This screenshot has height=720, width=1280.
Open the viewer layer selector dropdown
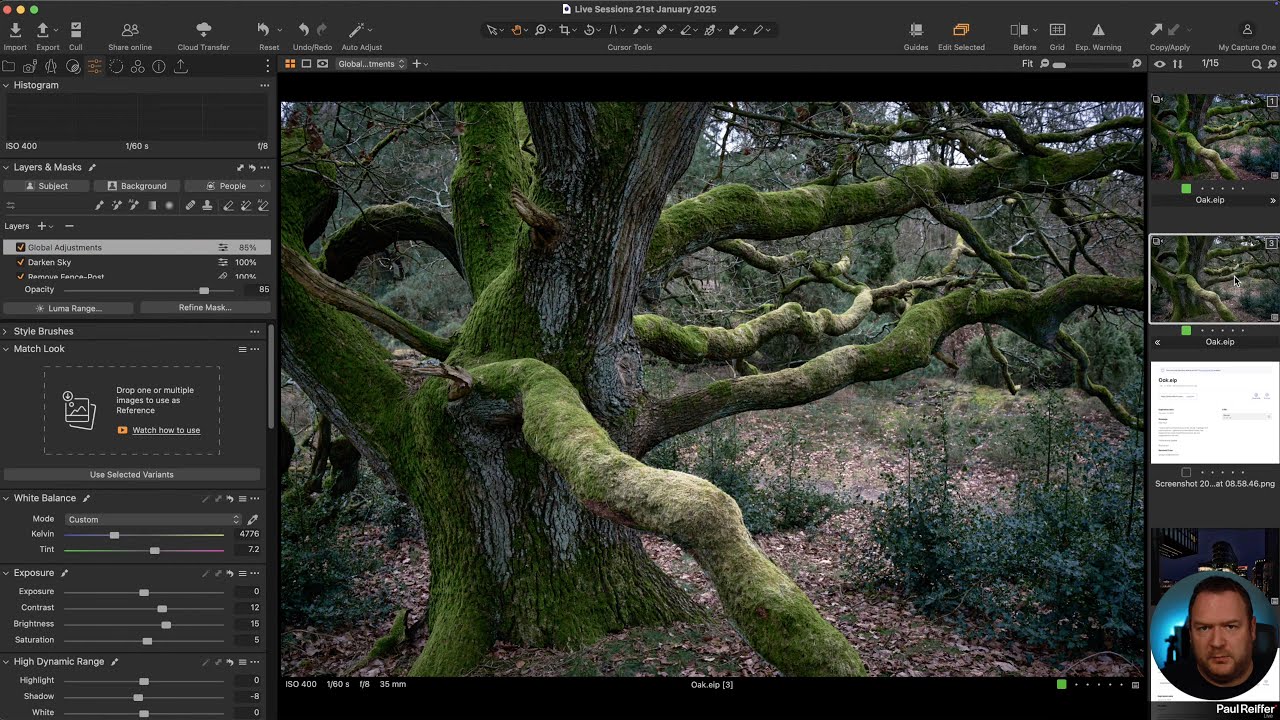click(371, 64)
